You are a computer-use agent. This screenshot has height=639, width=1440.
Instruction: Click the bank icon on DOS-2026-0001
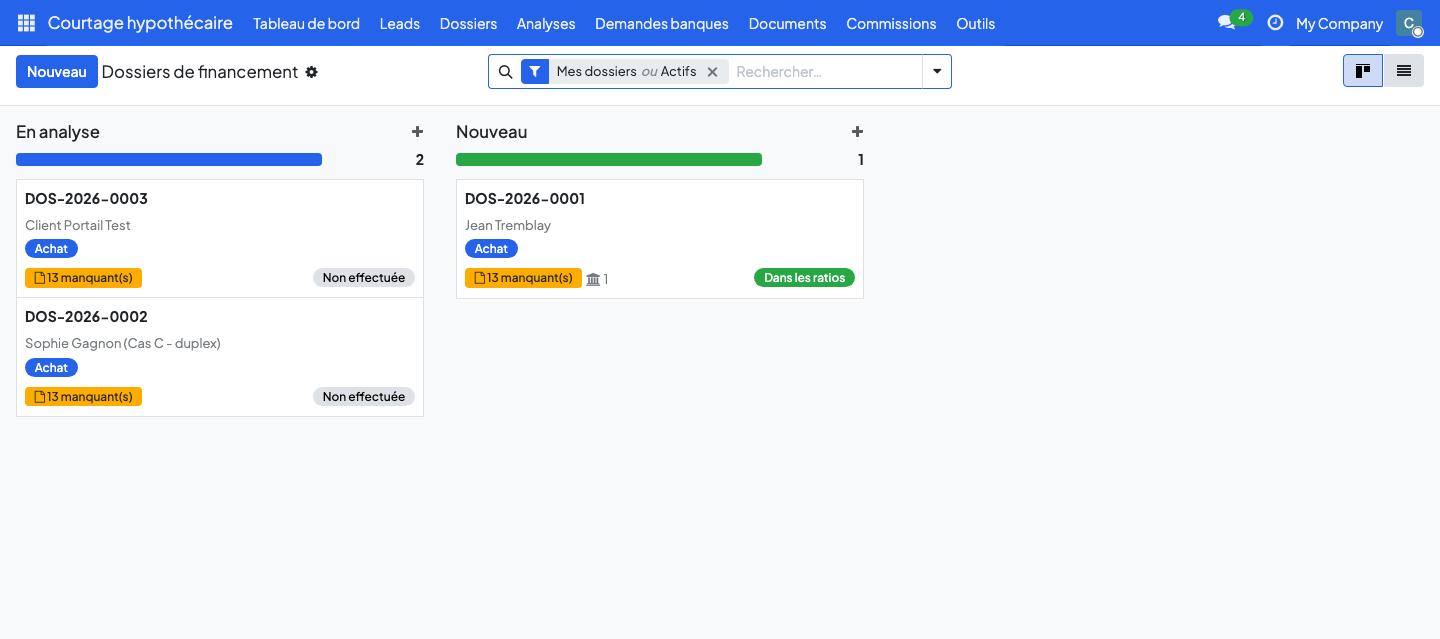click(x=593, y=279)
